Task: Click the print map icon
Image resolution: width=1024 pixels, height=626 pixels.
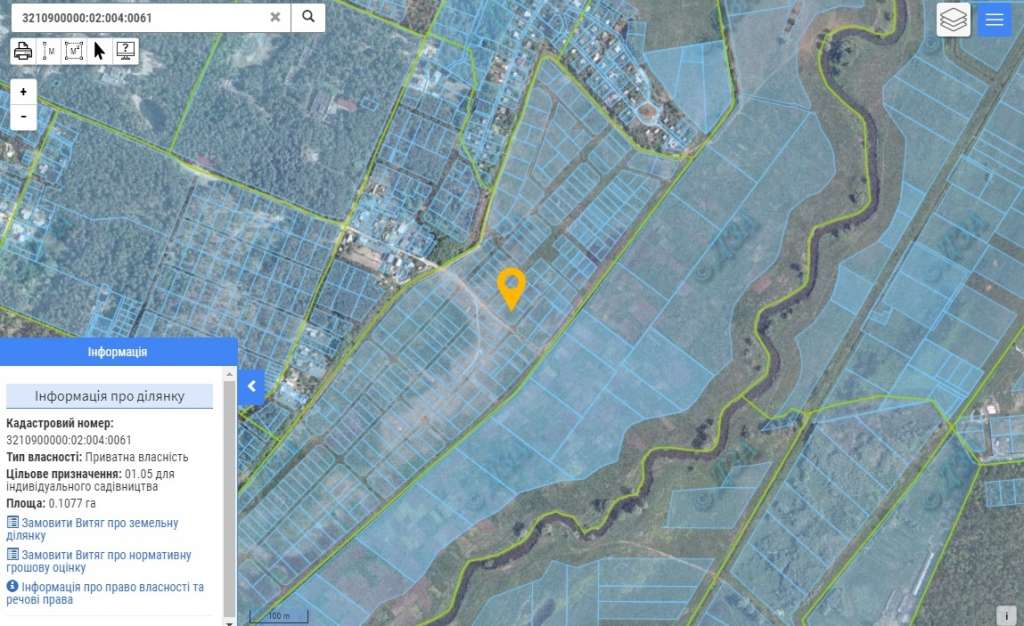Action: (x=23, y=51)
